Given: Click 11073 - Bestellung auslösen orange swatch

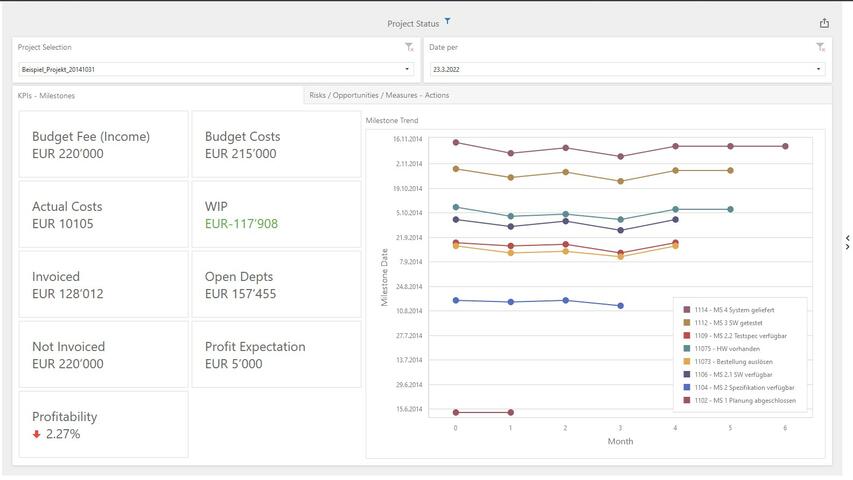Looking at the screenshot, I should (x=687, y=362).
